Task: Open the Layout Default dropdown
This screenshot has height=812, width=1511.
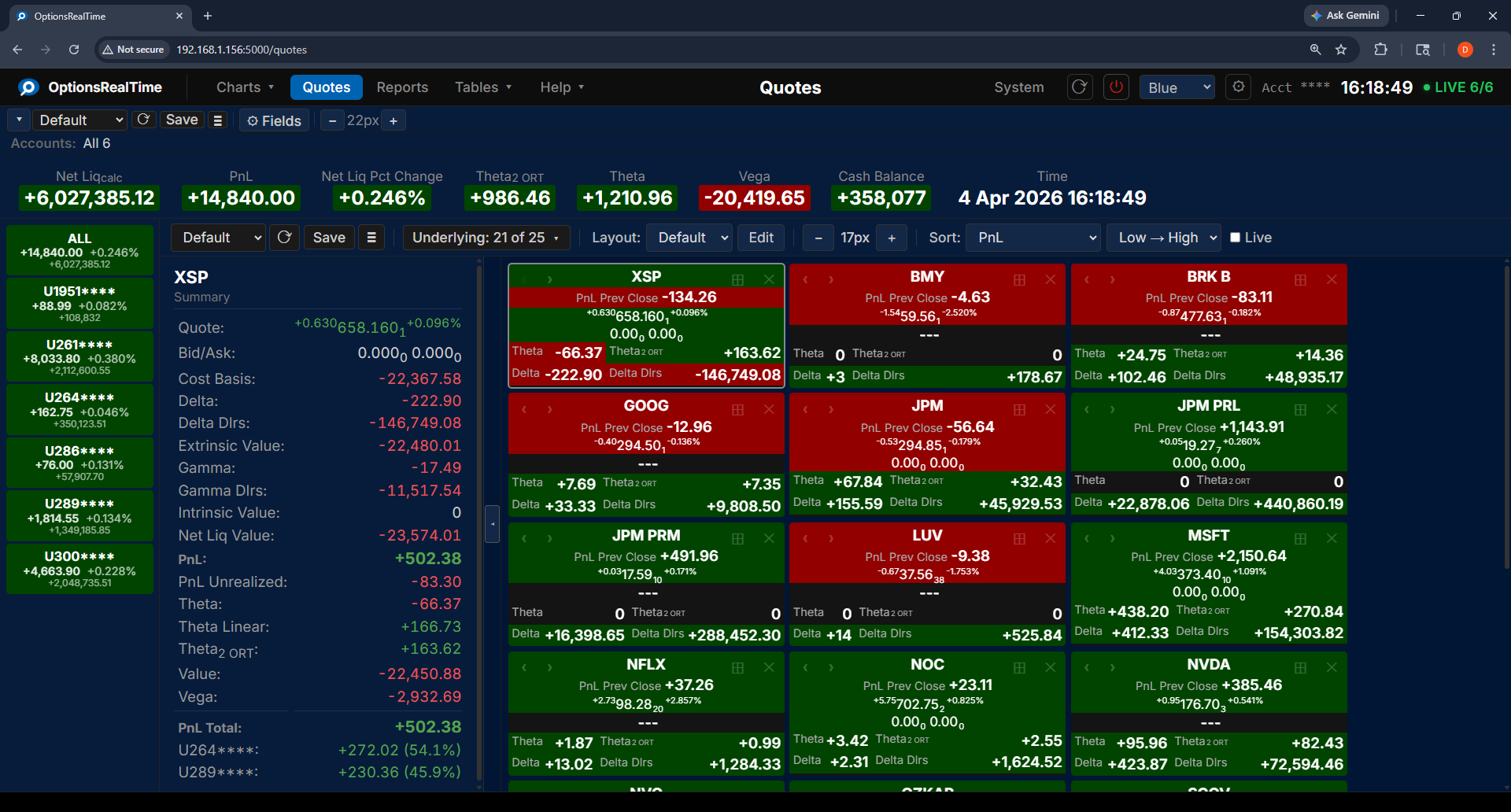Action: coord(689,237)
